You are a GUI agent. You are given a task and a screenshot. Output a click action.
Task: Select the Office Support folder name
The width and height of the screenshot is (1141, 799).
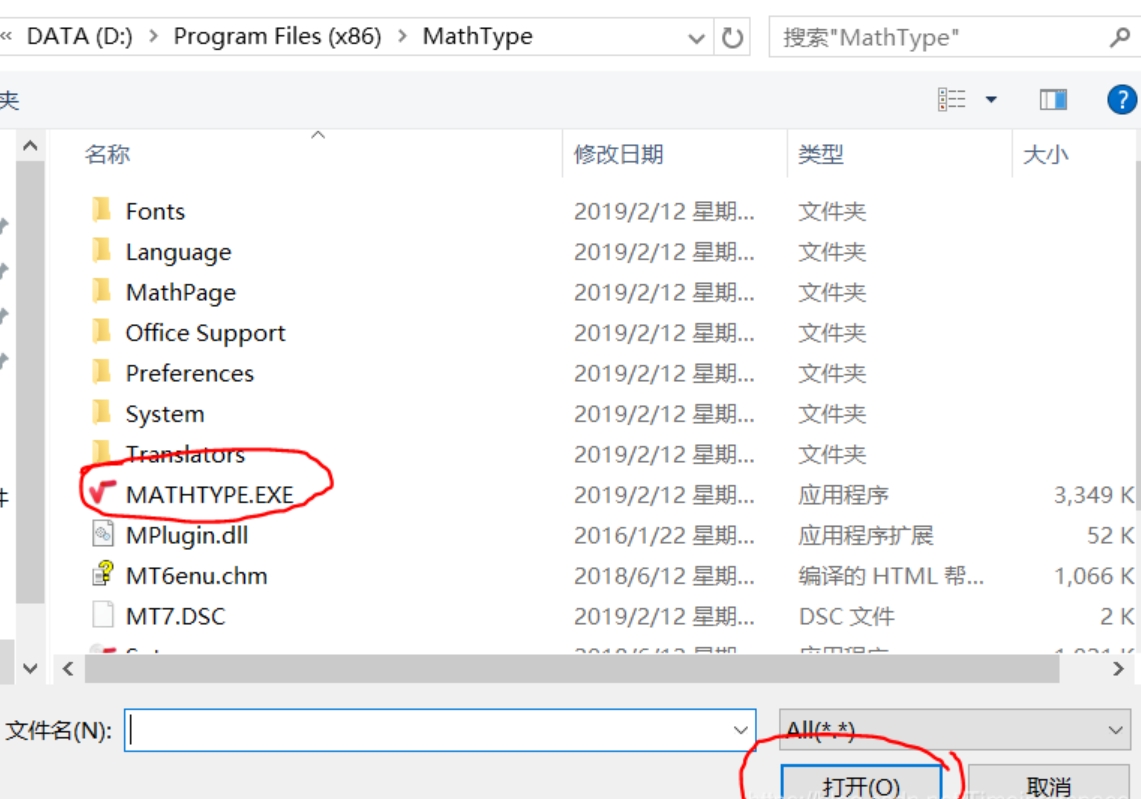tap(205, 333)
